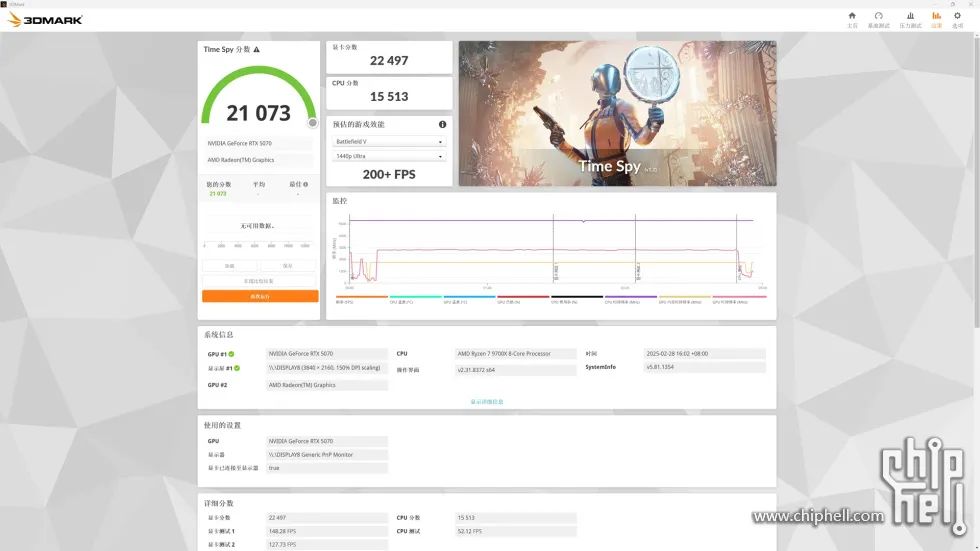Click the AMD Ryzen 7 9700X CPU field
This screenshot has width=980, height=551.
[516, 354]
